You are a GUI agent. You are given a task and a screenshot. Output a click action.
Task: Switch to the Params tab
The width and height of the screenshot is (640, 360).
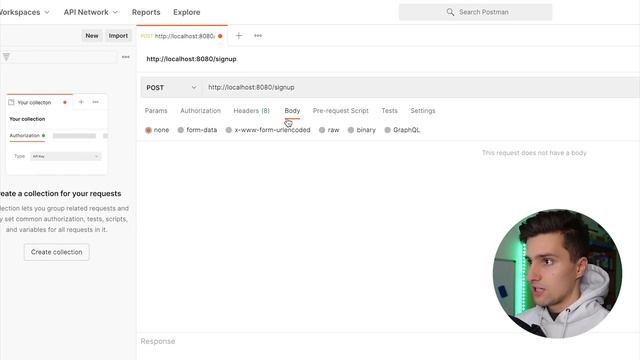point(156,111)
